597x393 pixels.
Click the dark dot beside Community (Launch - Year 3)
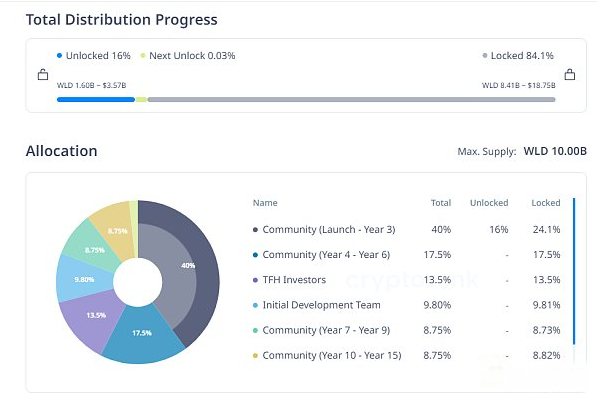[255, 230]
